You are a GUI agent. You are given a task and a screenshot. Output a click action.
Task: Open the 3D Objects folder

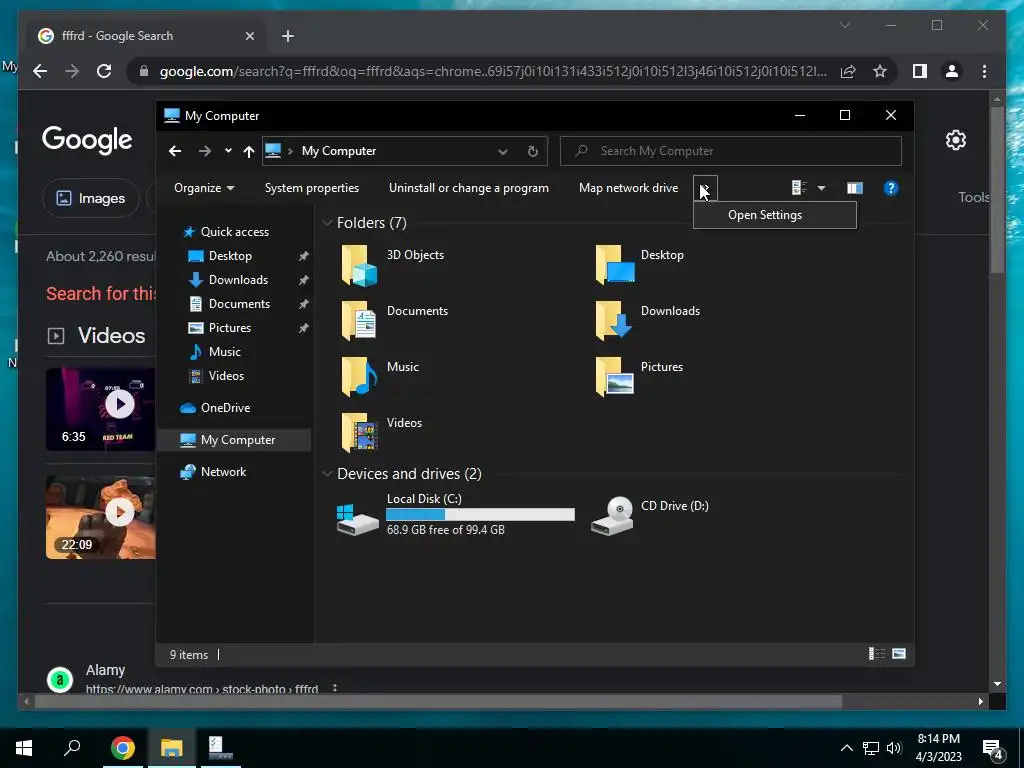(392, 264)
